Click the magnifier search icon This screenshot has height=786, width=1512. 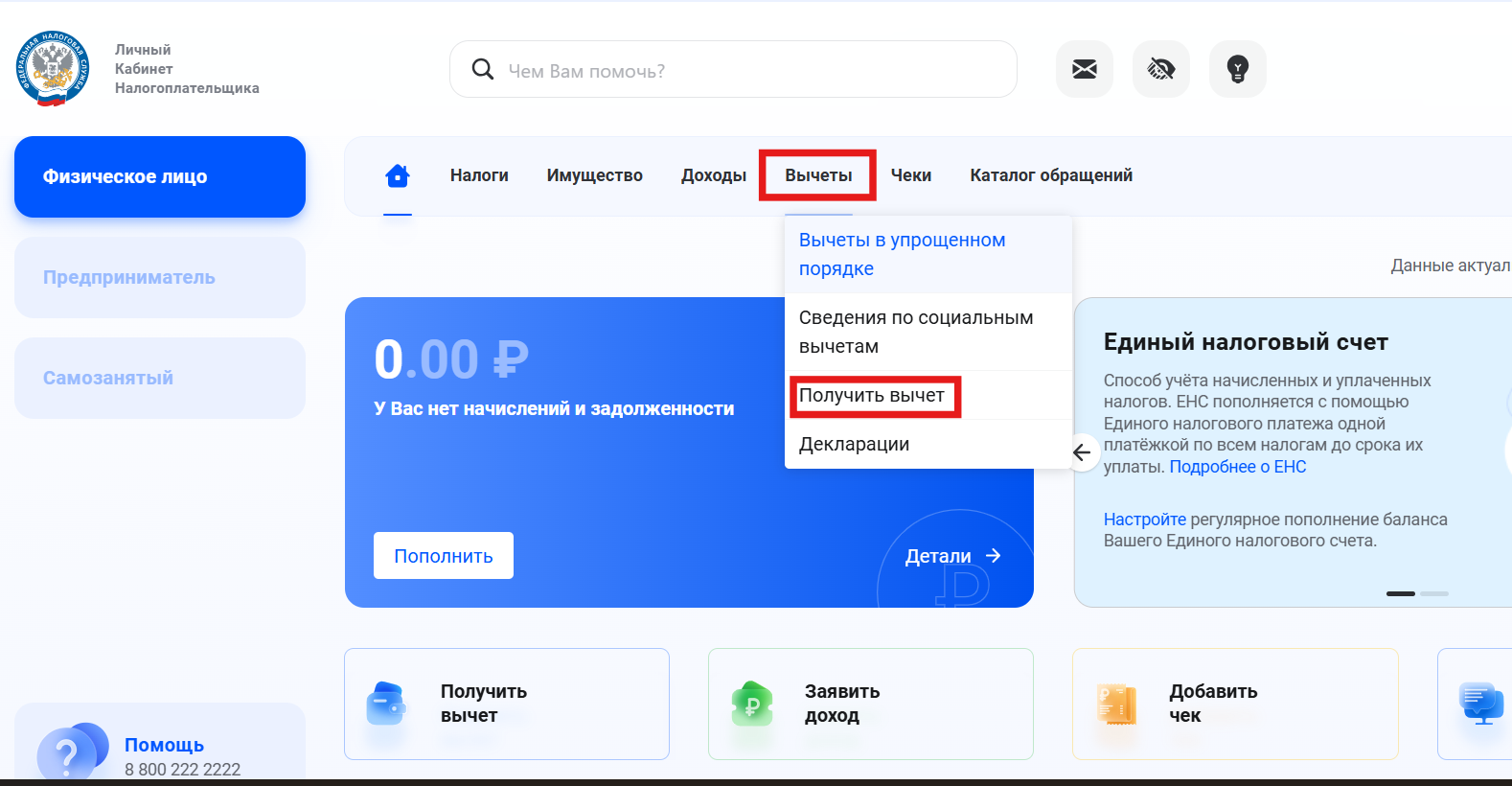coord(483,69)
